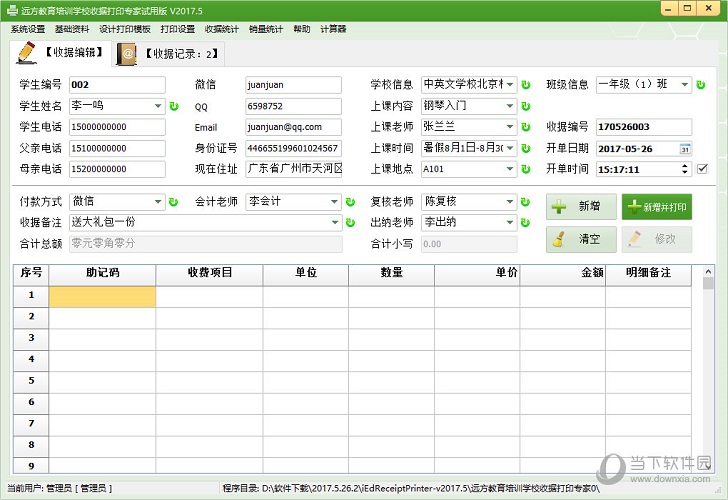The width and height of the screenshot is (728, 500).
Task: Click the 清空 button
Action: tap(581, 239)
